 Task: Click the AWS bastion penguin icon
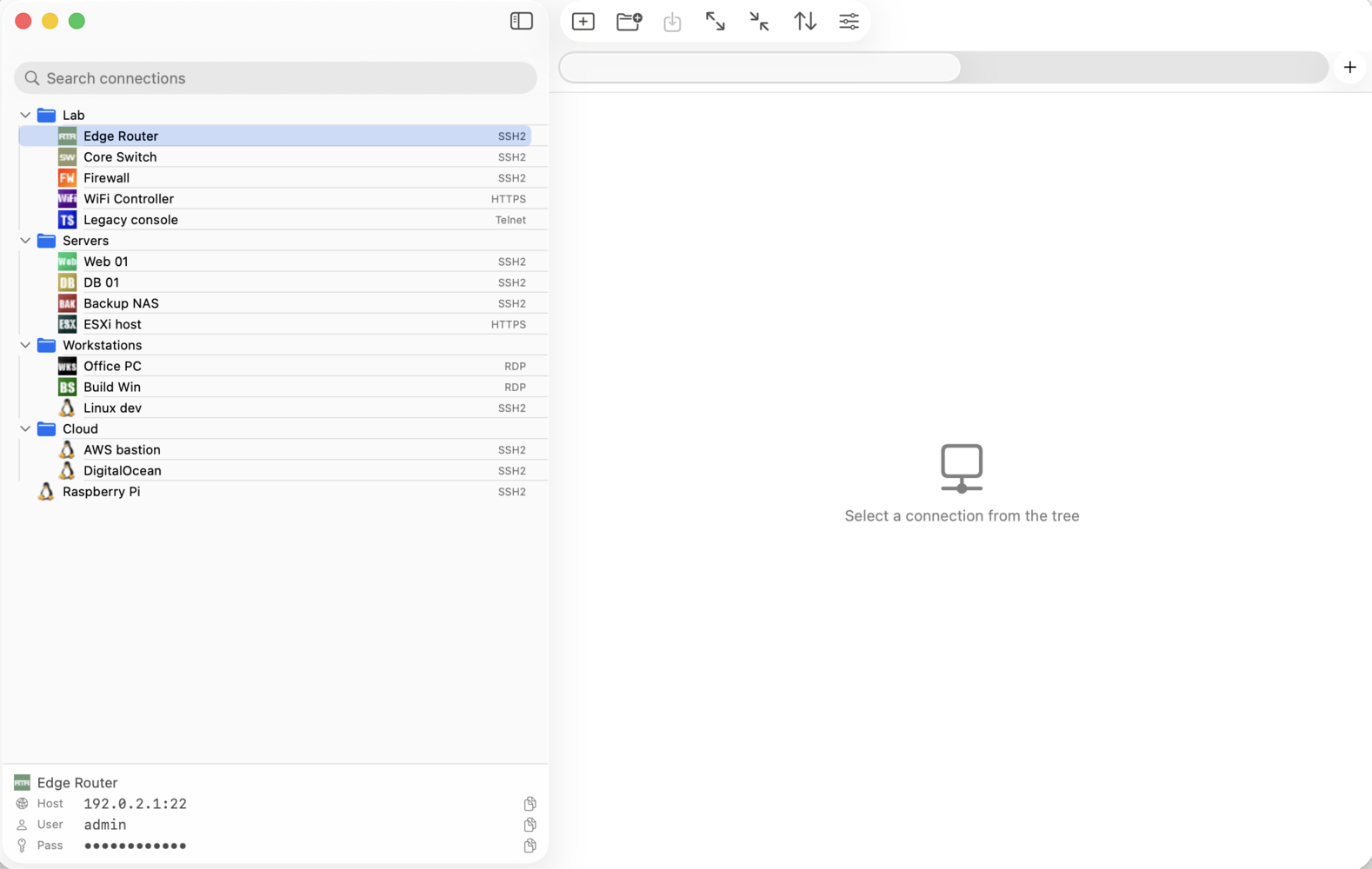(67, 449)
